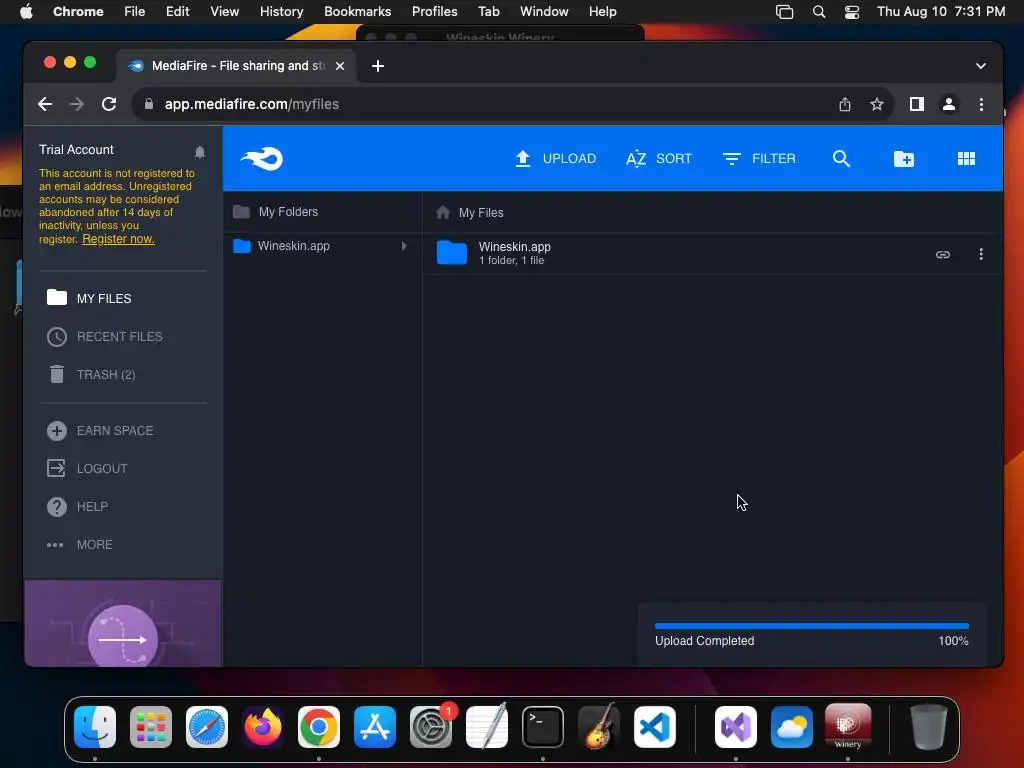
Task: Copy share link for Wineskin.app
Action: [x=942, y=255]
